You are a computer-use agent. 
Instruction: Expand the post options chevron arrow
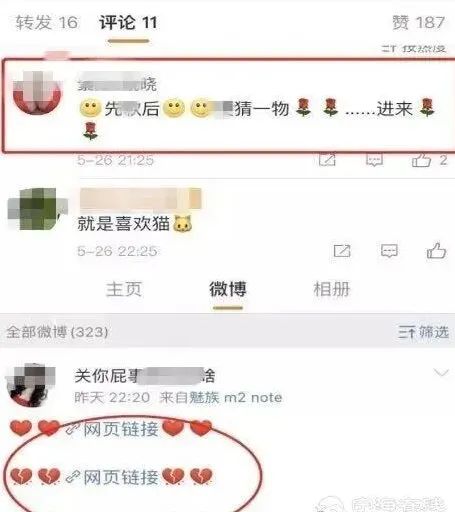[x=441, y=372]
